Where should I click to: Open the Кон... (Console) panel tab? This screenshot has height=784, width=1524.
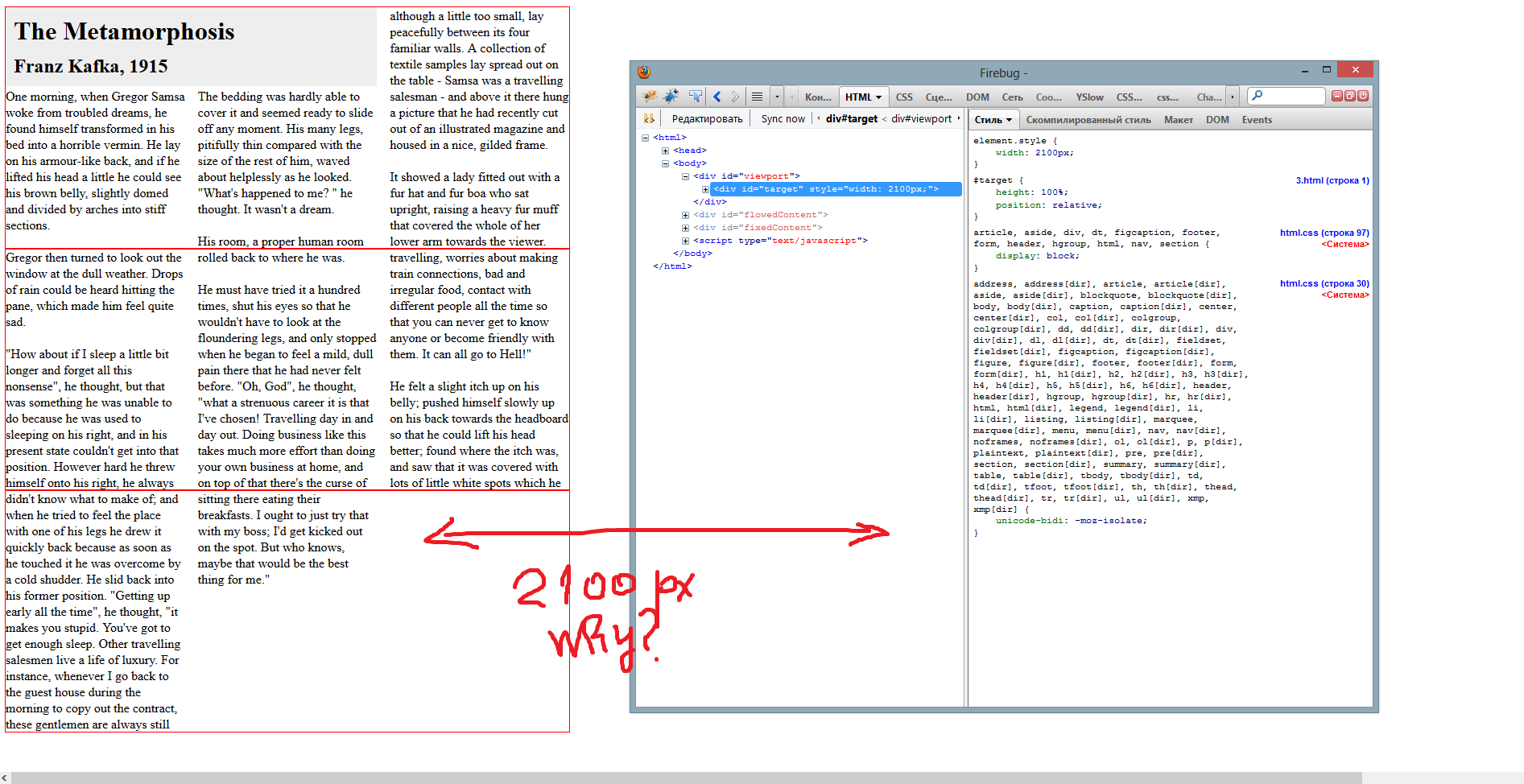818,97
